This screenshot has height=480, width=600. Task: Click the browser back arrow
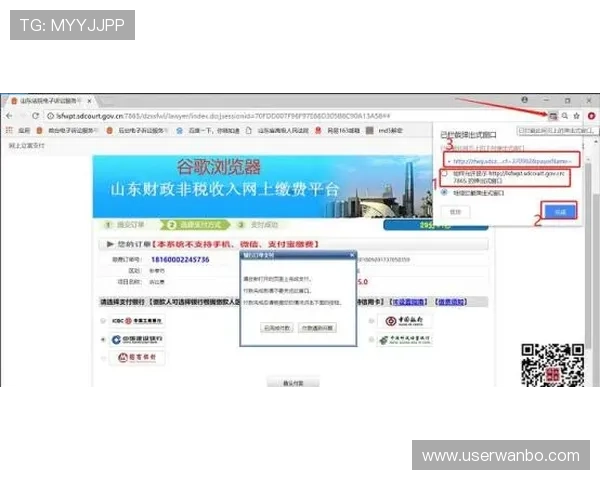coord(9,116)
